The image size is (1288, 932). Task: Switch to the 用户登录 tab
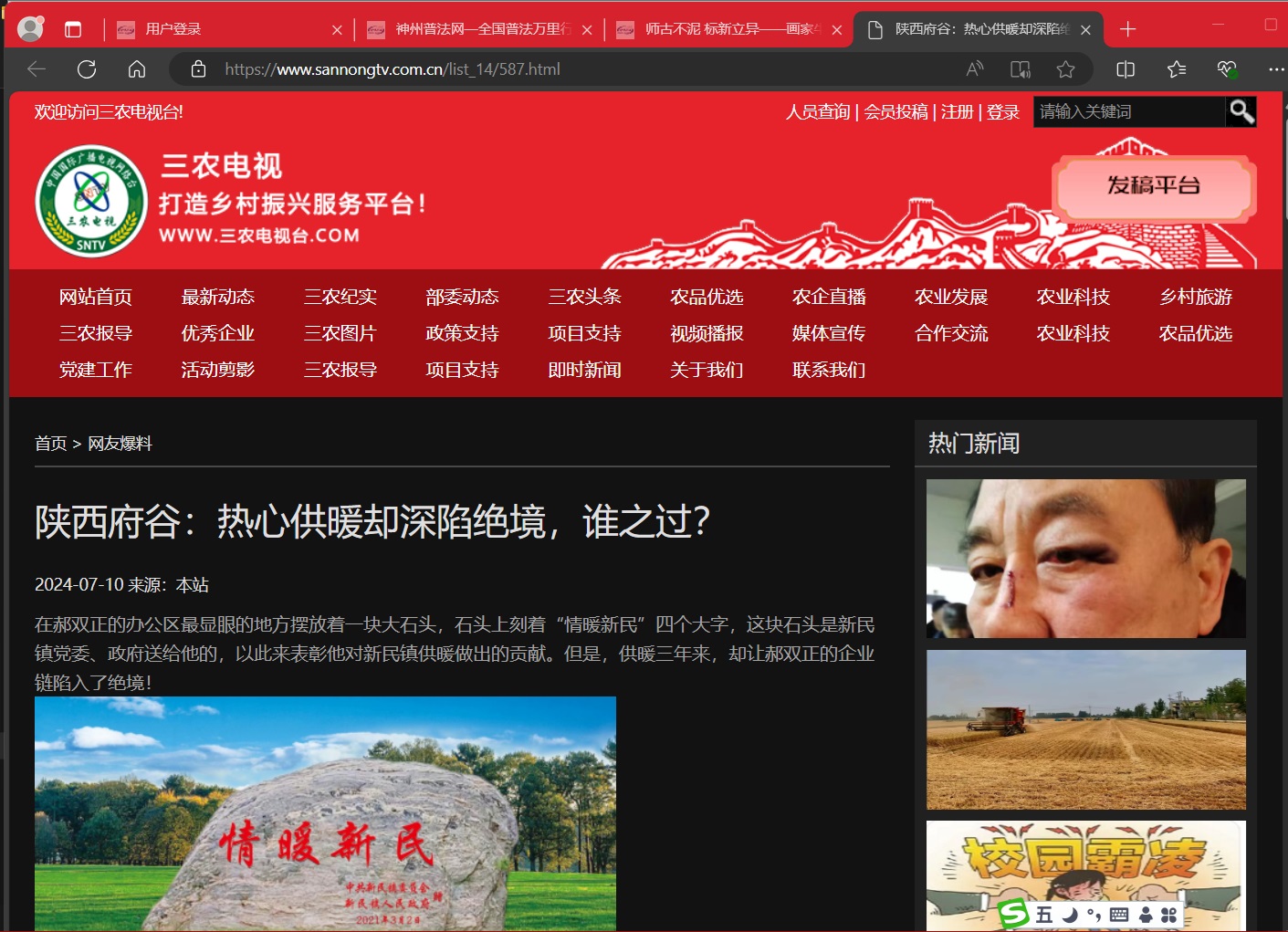point(228,29)
